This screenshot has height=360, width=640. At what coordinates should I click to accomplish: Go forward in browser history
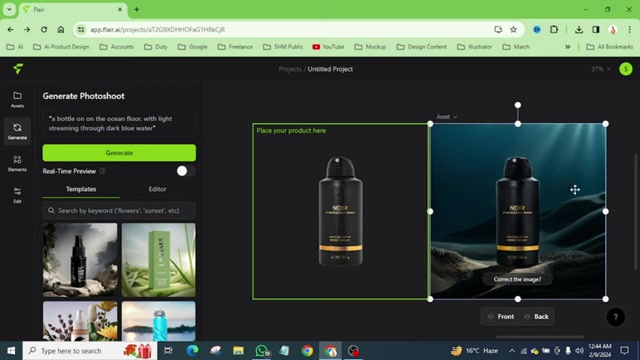coord(27,29)
